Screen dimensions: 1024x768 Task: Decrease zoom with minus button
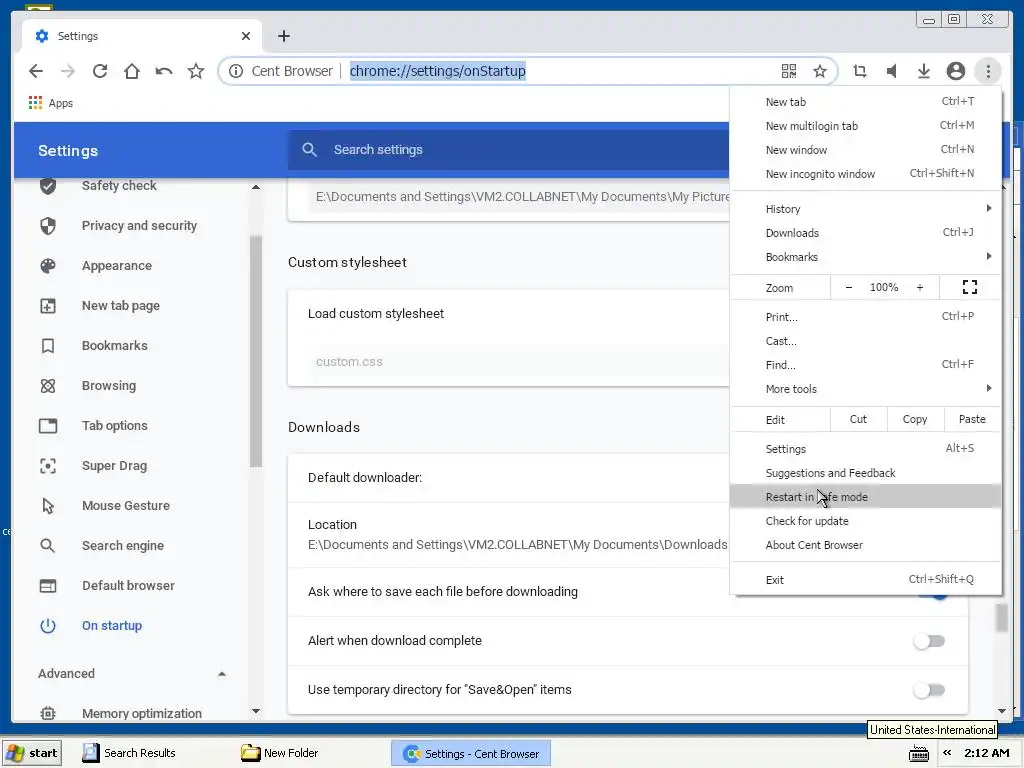pos(848,287)
